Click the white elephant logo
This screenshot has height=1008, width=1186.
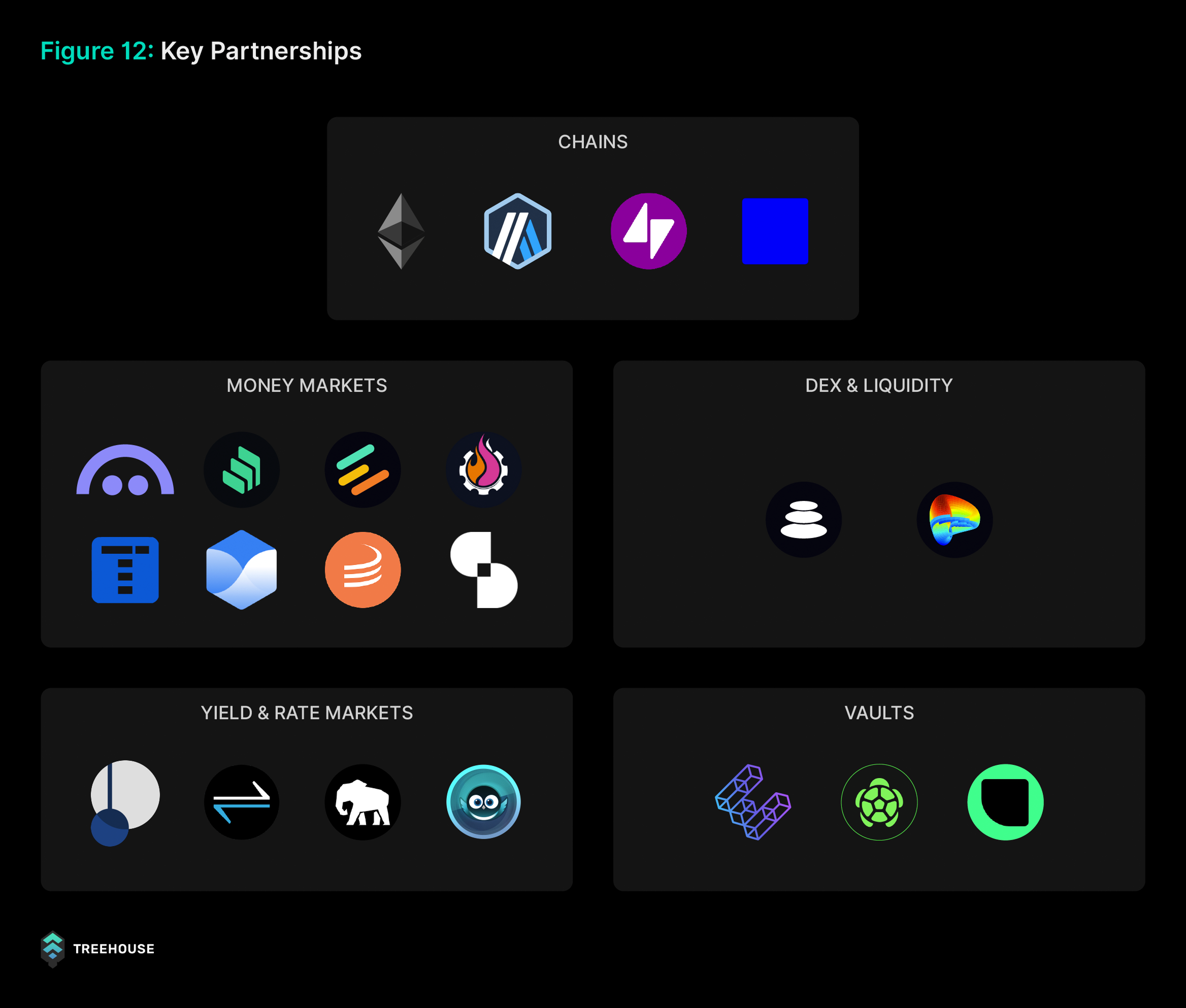point(363,802)
